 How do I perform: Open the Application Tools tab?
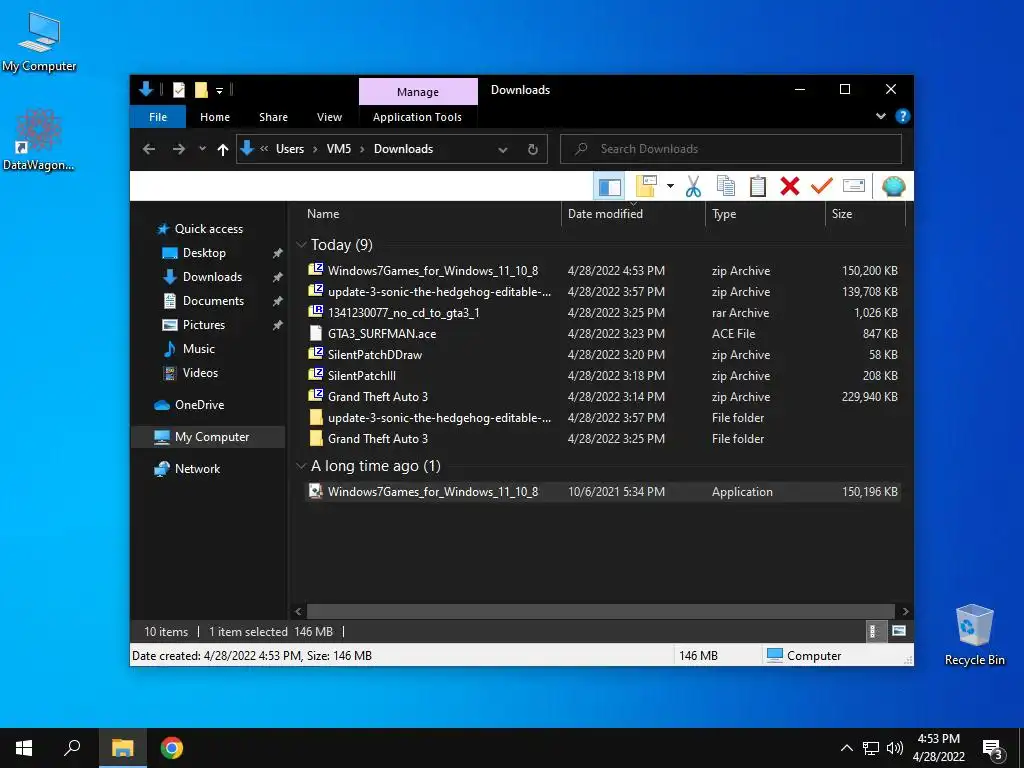417,117
